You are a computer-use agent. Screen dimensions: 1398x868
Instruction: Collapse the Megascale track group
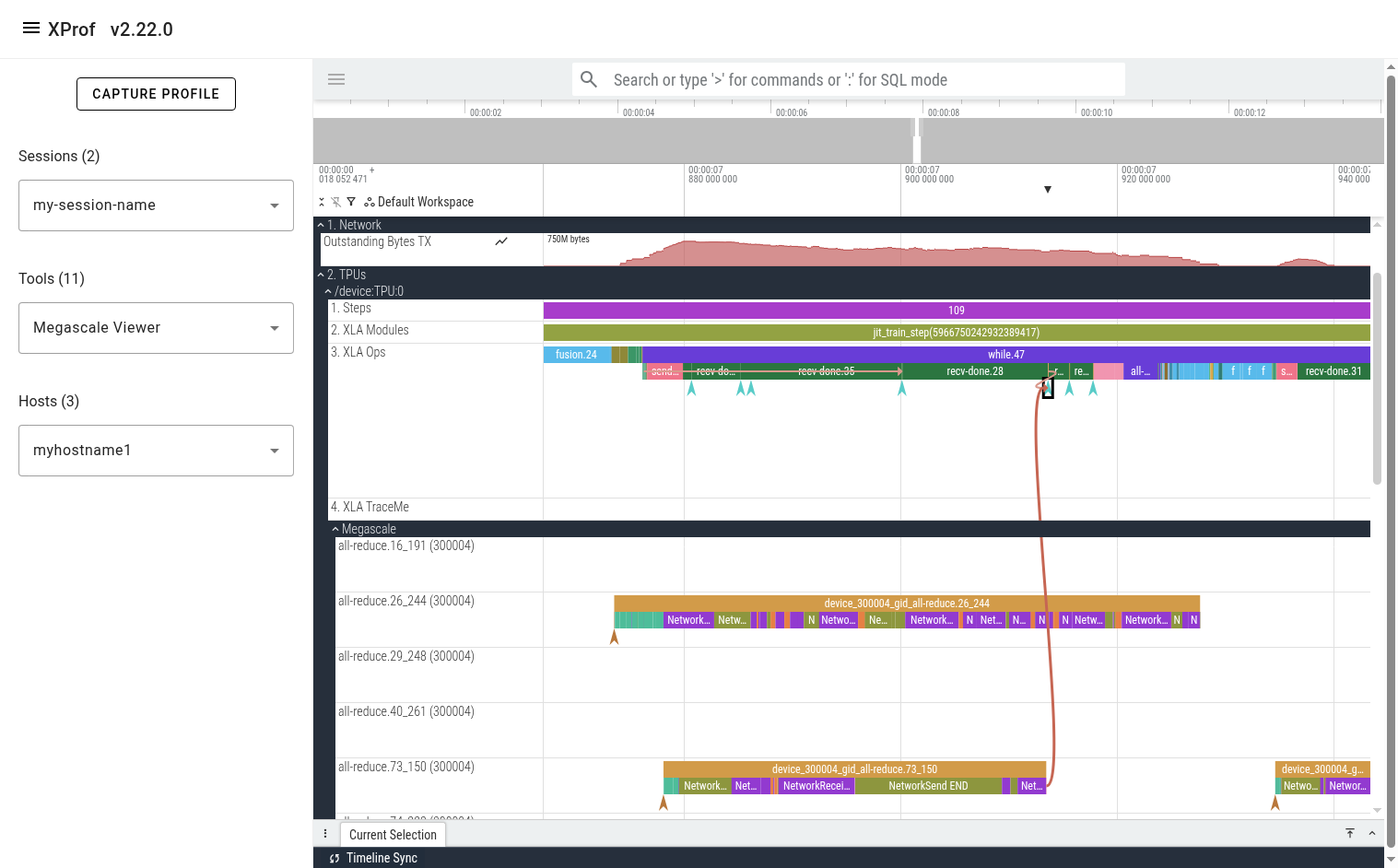pos(335,528)
